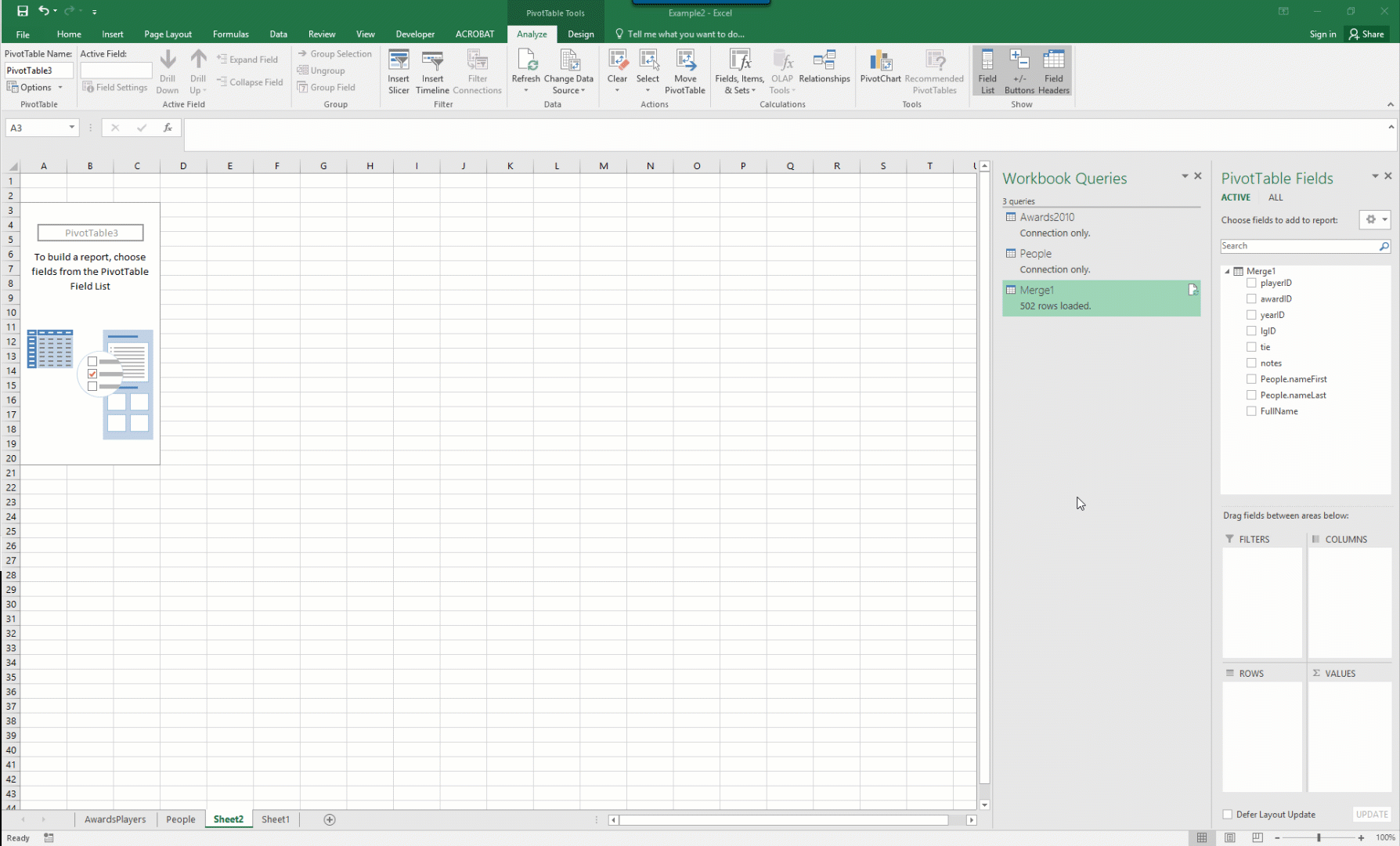The width and height of the screenshot is (1400, 846).
Task: Adjust the zoom slider in the status bar
Action: [1319, 838]
